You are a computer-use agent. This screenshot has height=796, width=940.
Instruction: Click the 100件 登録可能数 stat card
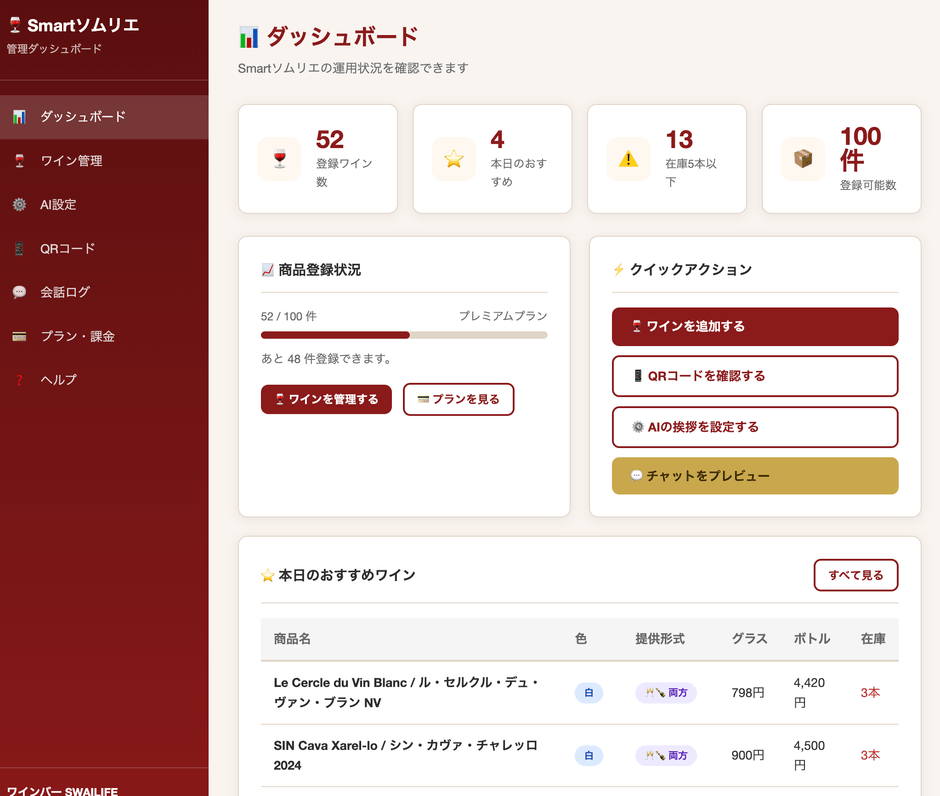841,159
